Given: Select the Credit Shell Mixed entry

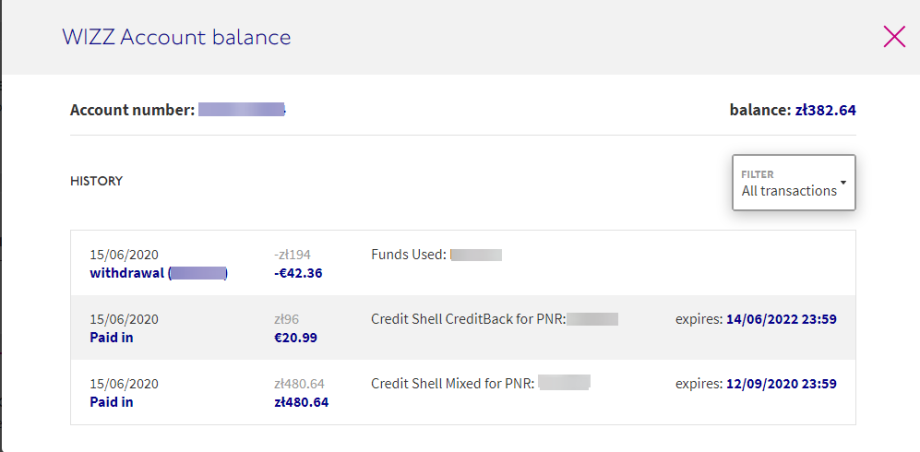Looking at the screenshot, I should point(453,383).
